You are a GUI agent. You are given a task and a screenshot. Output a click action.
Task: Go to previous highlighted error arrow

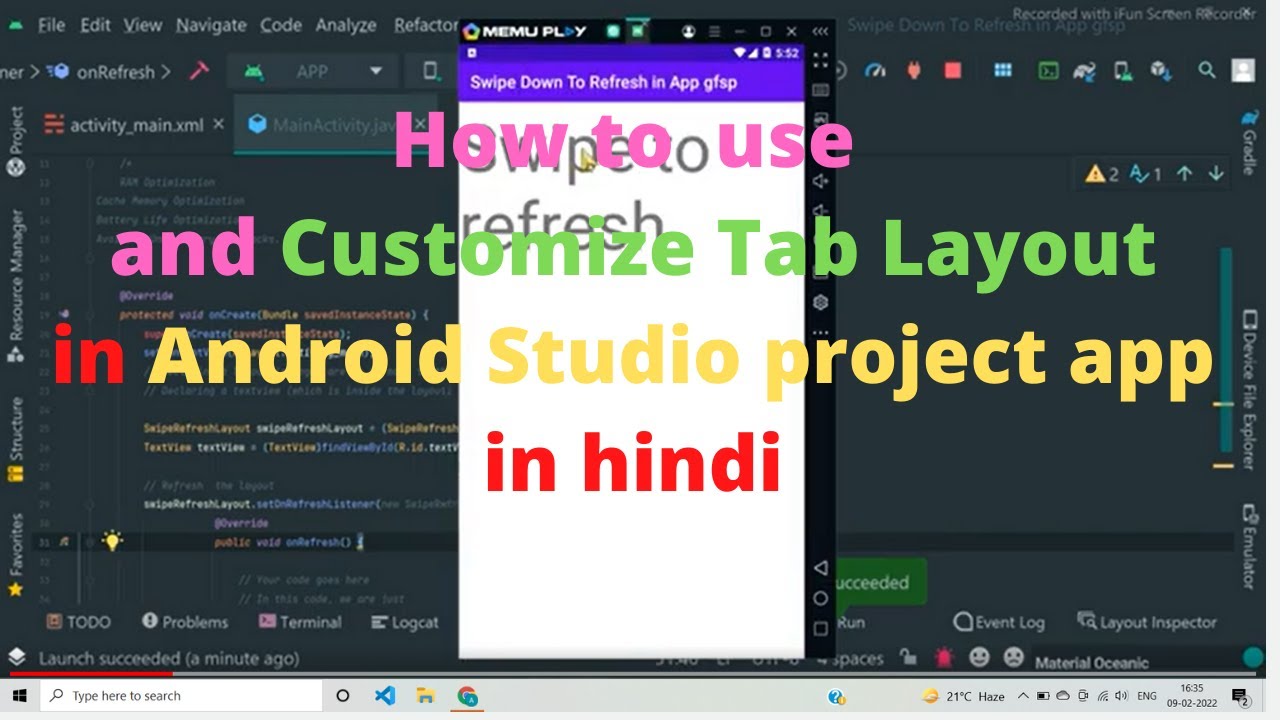point(1184,174)
